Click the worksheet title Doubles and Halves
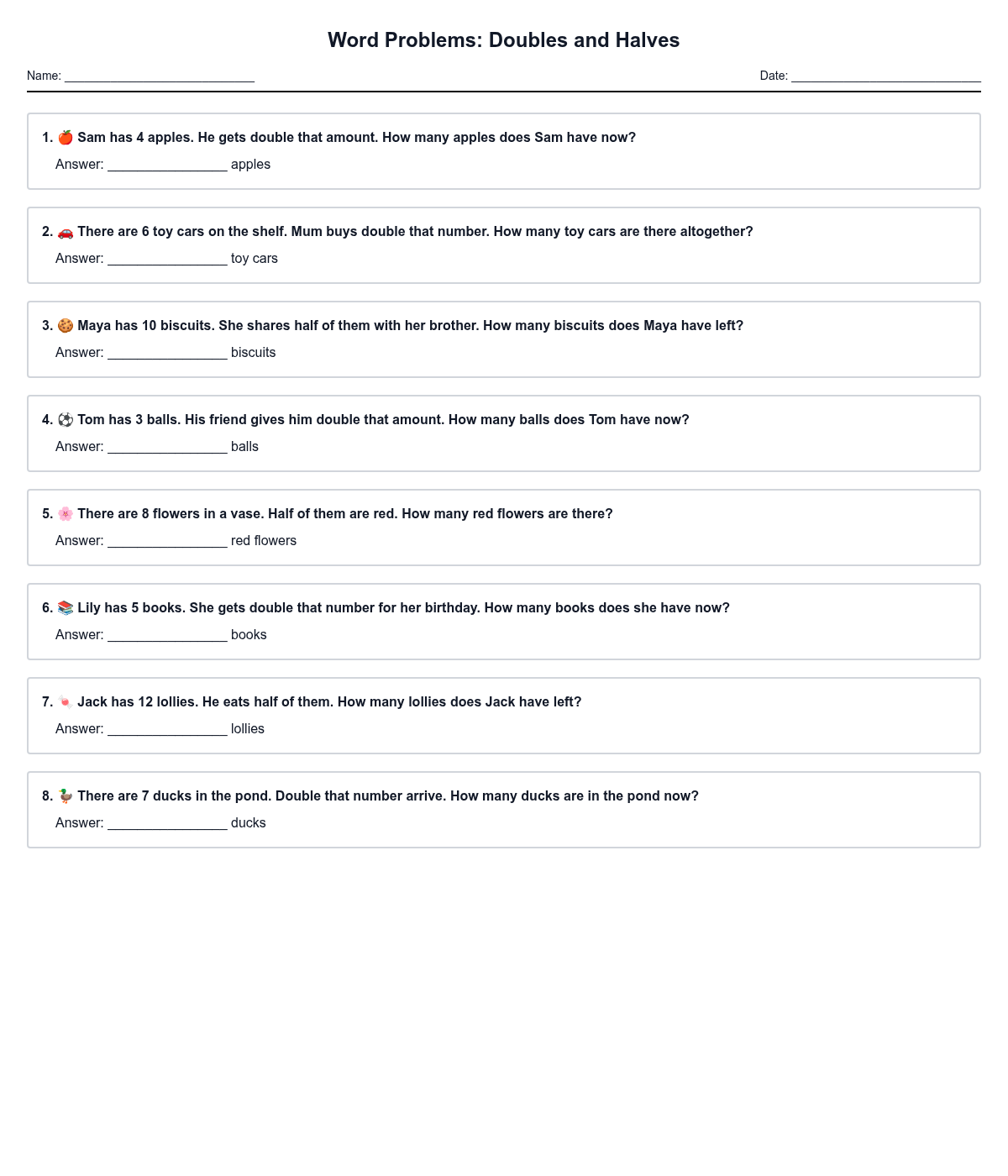Viewport: 1008px width, 1176px height. click(504, 40)
